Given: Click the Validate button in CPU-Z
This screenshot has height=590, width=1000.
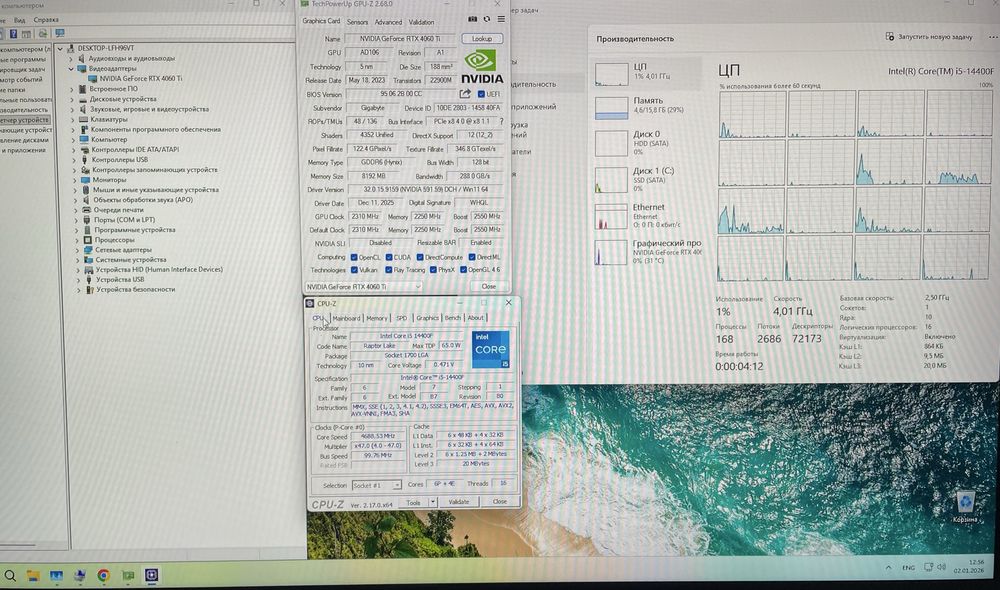Looking at the screenshot, I should coord(459,502).
